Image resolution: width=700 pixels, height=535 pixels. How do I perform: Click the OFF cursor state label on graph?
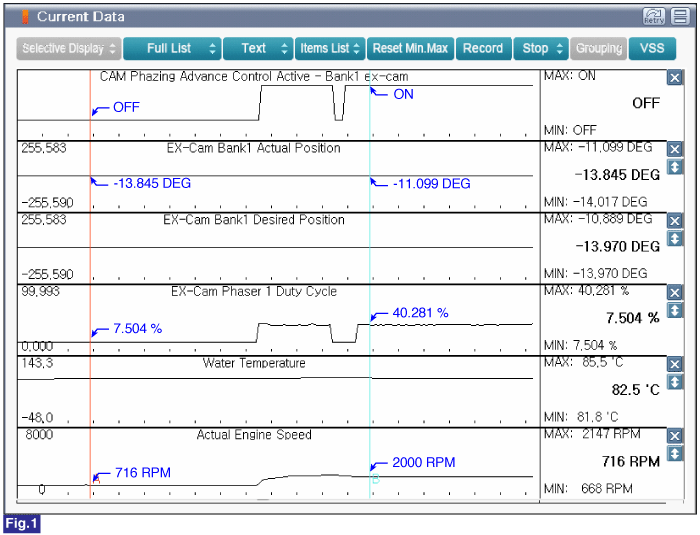(126, 107)
